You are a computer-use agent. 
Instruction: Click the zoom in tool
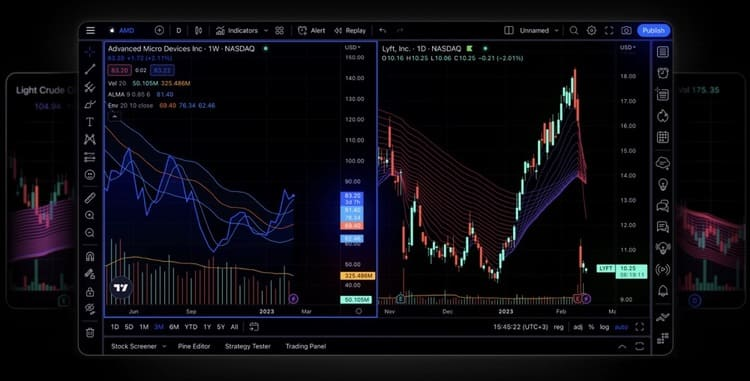90,215
